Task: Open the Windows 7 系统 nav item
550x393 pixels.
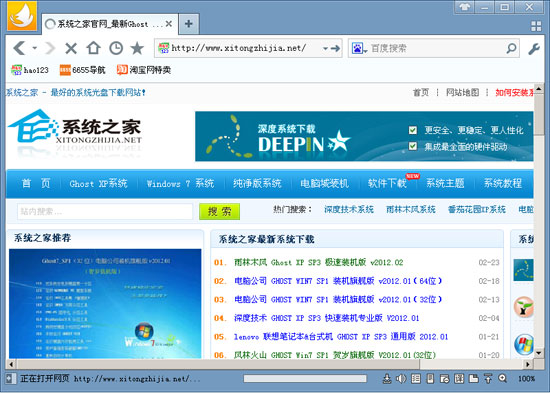Action: tap(180, 183)
